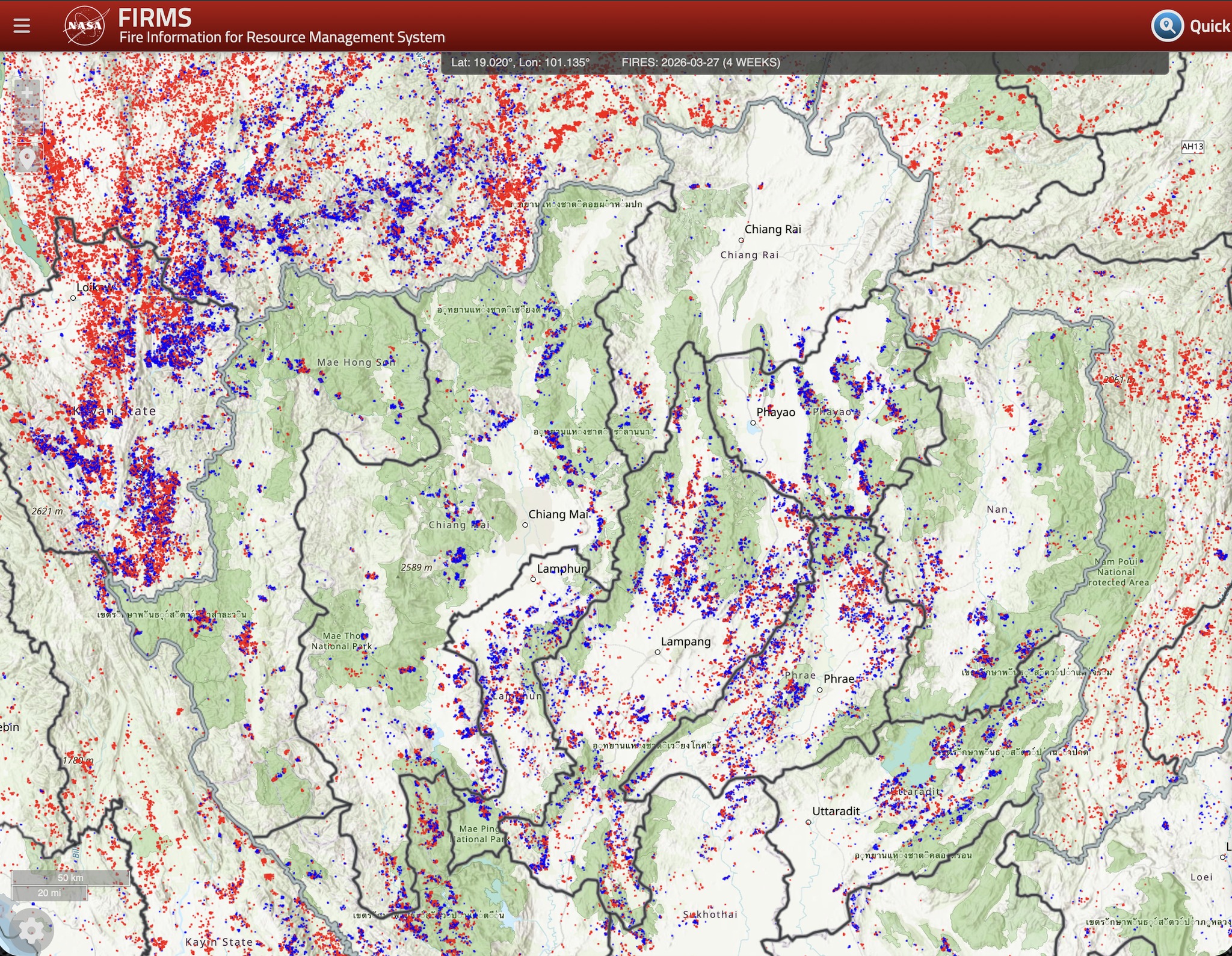Click the Mae Hong Son province label

[x=356, y=362]
